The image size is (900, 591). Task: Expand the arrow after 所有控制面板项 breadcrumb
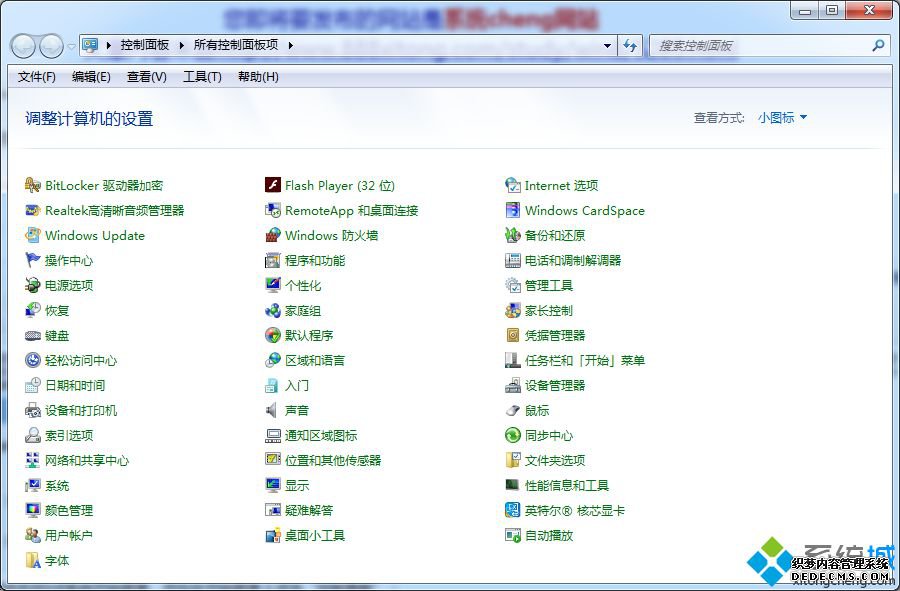[x=290, y=45]
